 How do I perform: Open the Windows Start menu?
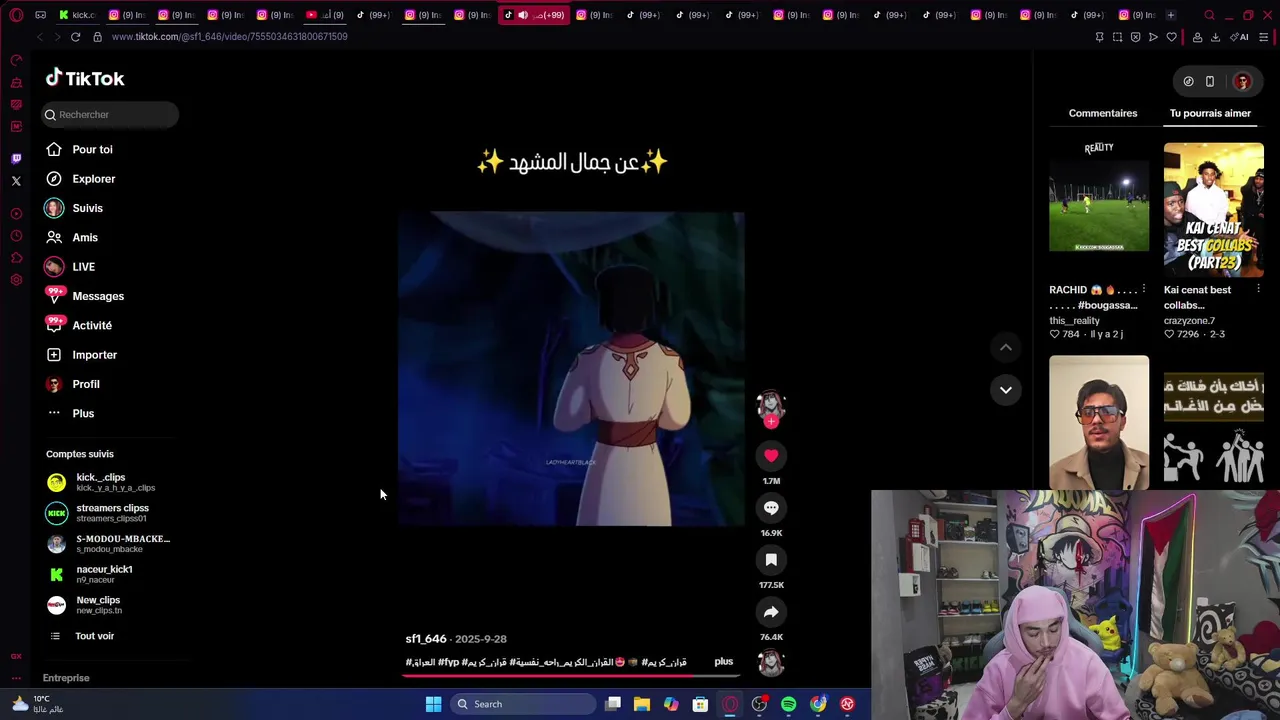click(434, 704)
